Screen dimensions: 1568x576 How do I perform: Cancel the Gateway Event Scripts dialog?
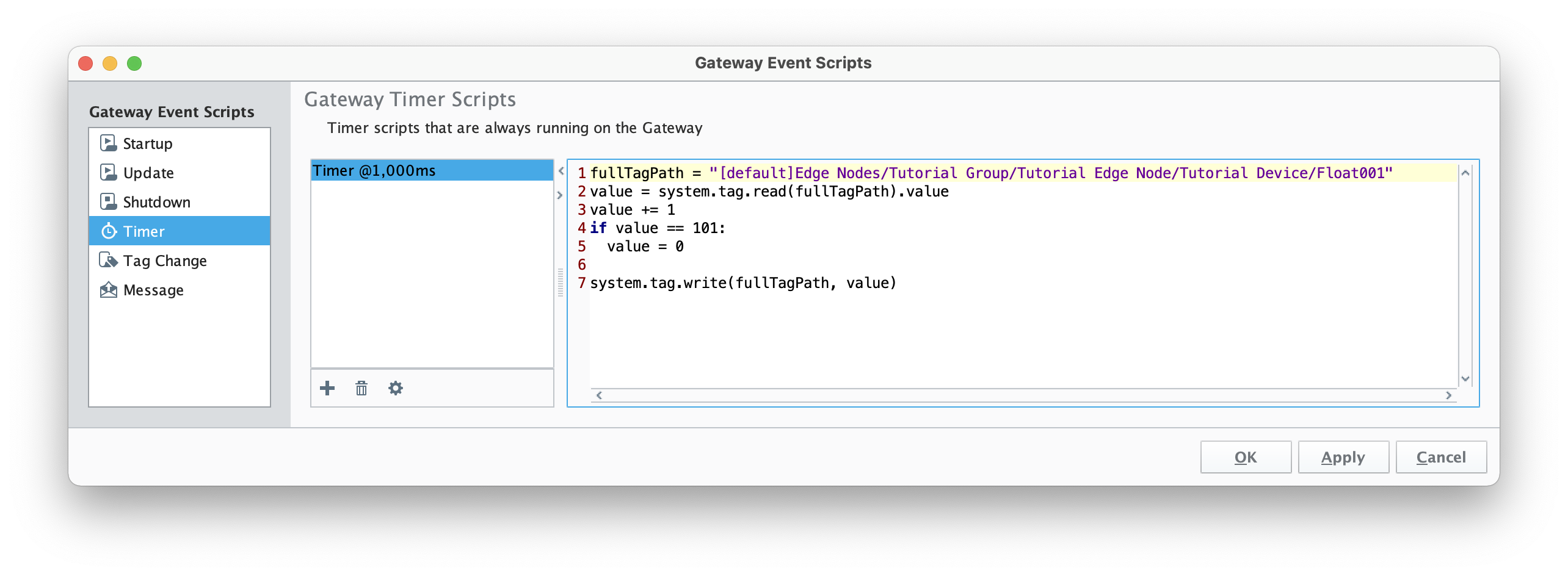1440,457
